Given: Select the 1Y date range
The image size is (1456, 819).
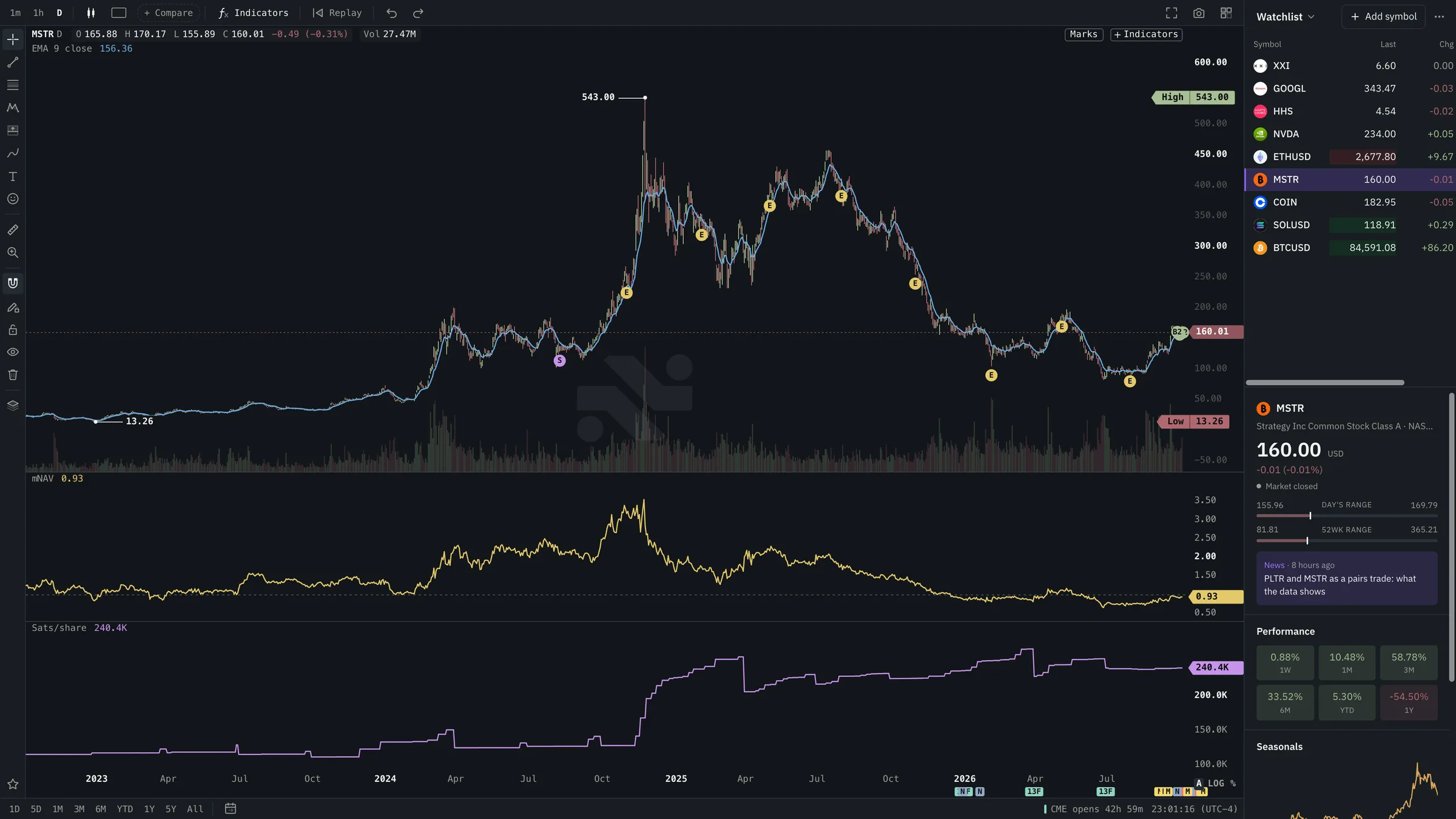Looking at the screenshot, I should [149, 809].
